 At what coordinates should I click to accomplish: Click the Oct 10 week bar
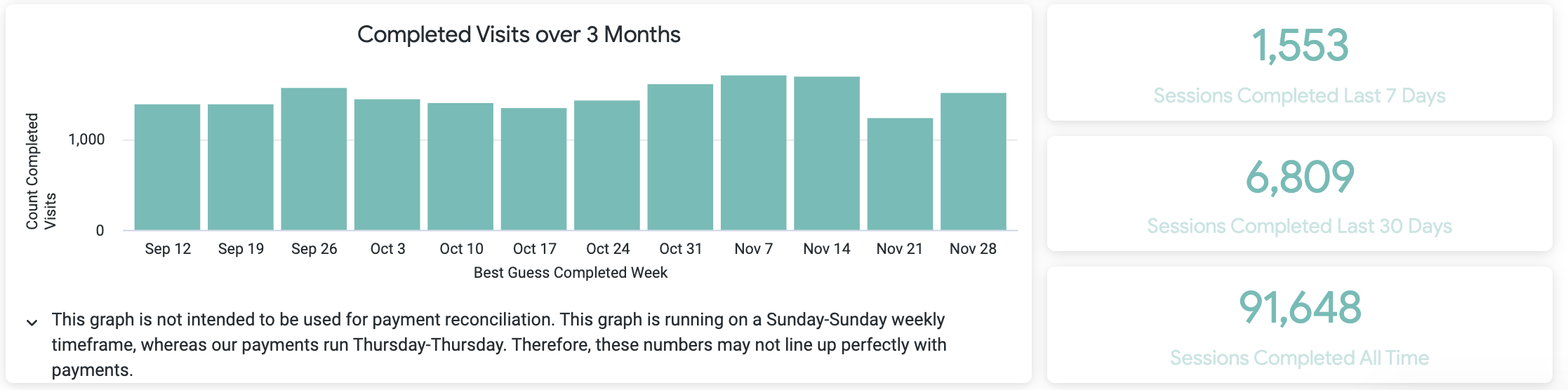click(x=460, y=167)
